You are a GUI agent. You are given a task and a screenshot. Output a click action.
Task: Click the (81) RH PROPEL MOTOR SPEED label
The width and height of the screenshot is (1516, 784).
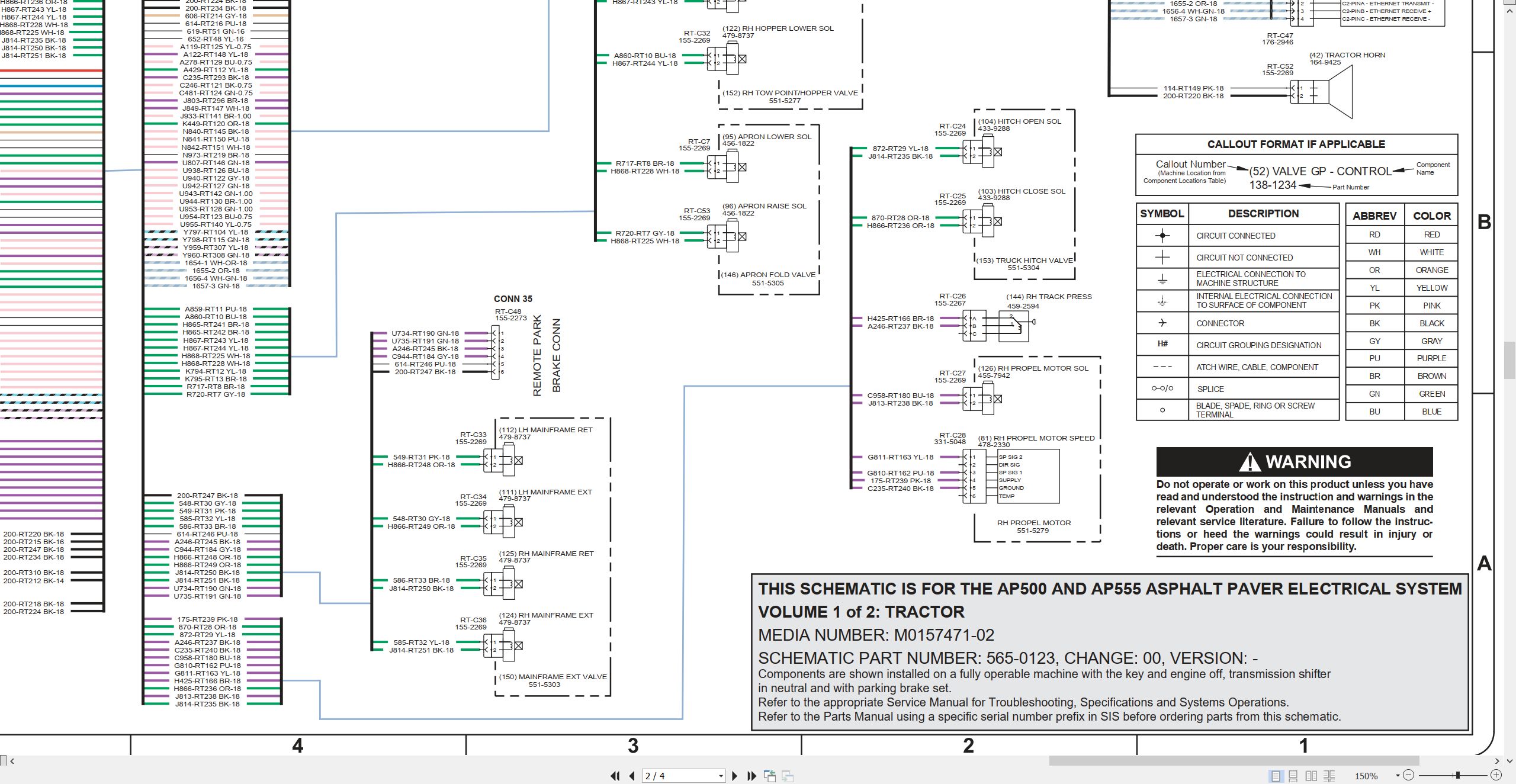(1036, 438)
